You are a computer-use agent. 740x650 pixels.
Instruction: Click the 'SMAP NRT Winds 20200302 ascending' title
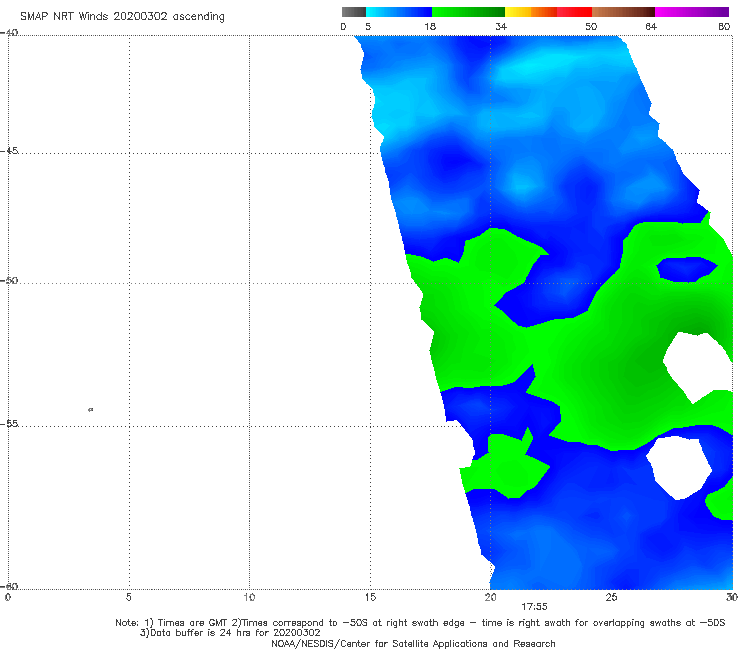[x=122, y=17]
